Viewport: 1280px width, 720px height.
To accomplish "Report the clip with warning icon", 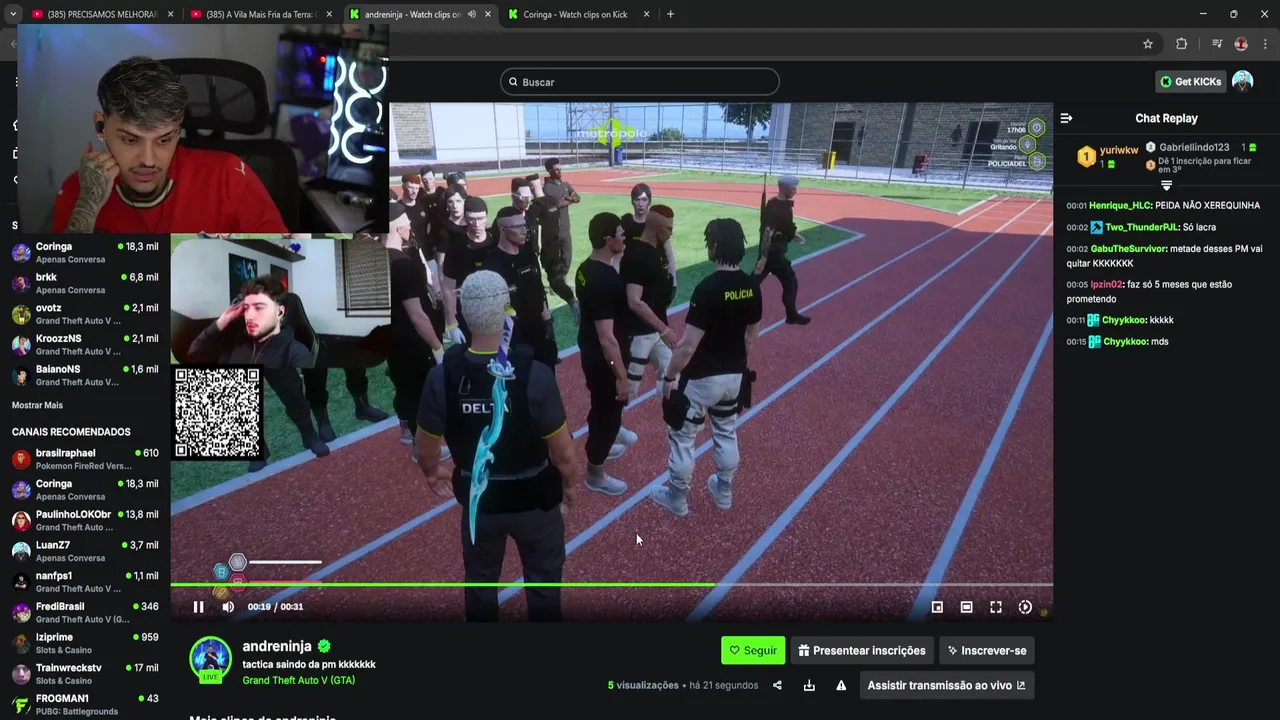I will (x=841, y=685).
